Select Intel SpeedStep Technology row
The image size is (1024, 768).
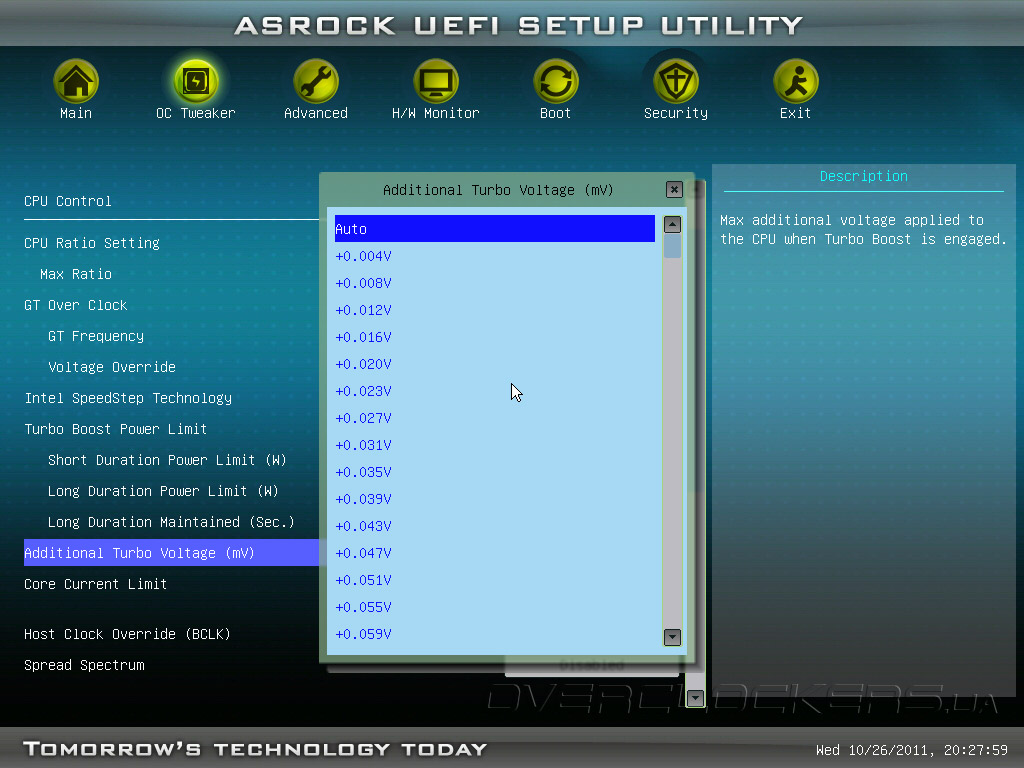[128, 398]
